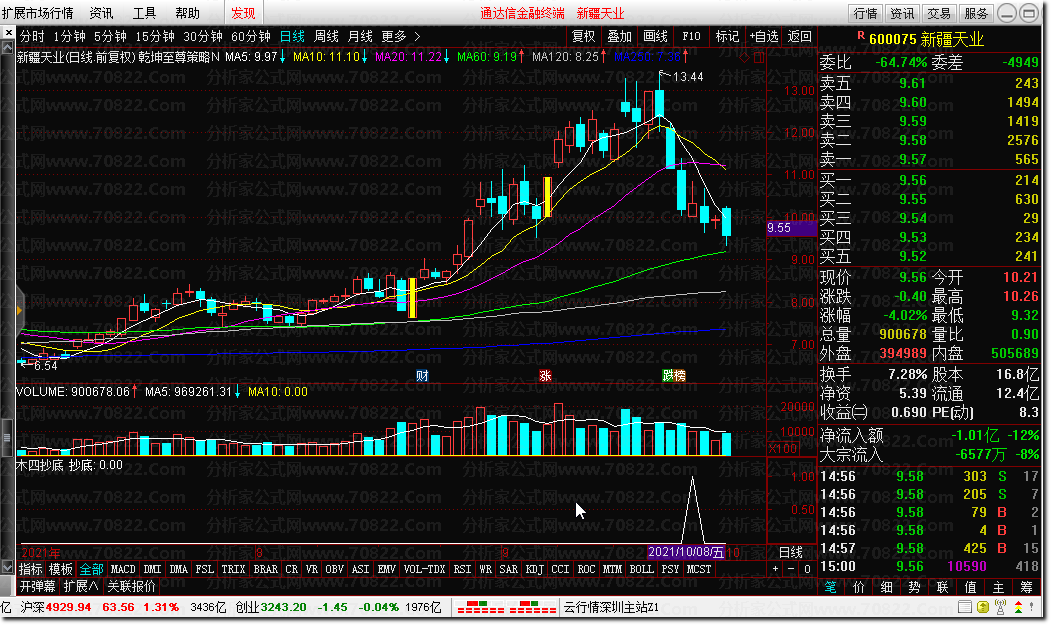Click the yellow lock icon in the status bar
1052x625 pixels.
point(983,608)
